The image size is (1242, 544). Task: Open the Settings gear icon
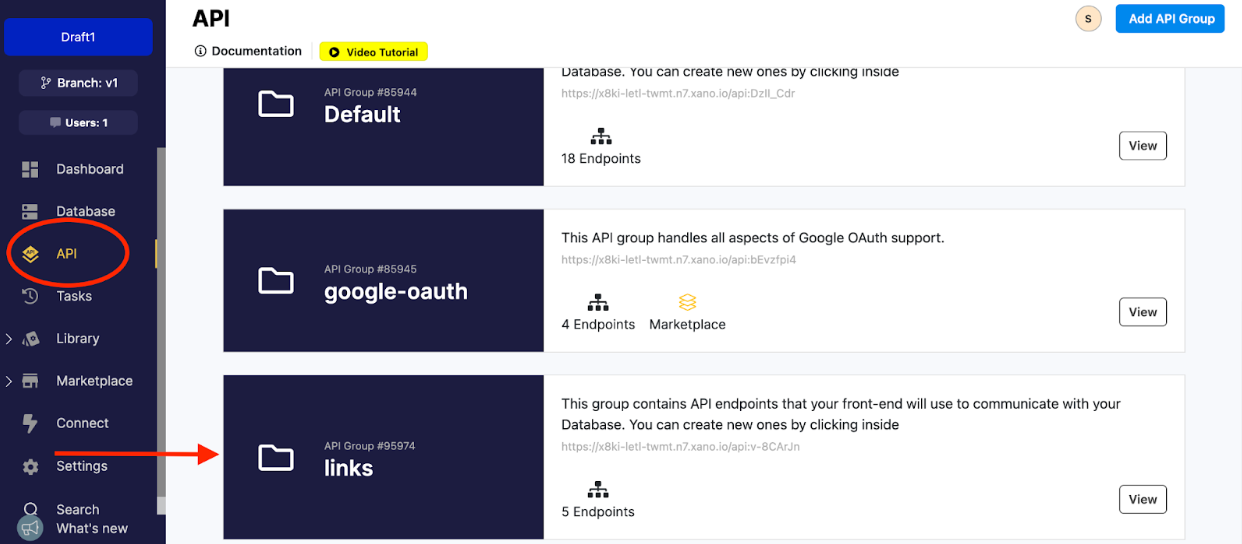pos(30,466)
